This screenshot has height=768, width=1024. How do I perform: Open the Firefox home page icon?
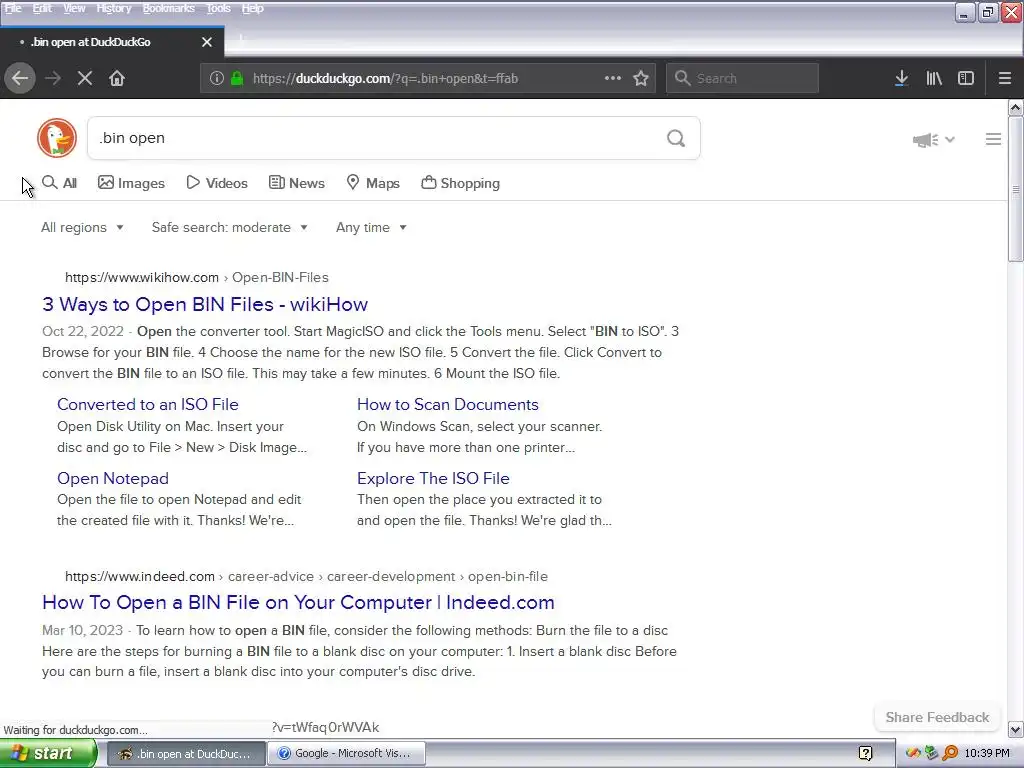tap(117, 78)
